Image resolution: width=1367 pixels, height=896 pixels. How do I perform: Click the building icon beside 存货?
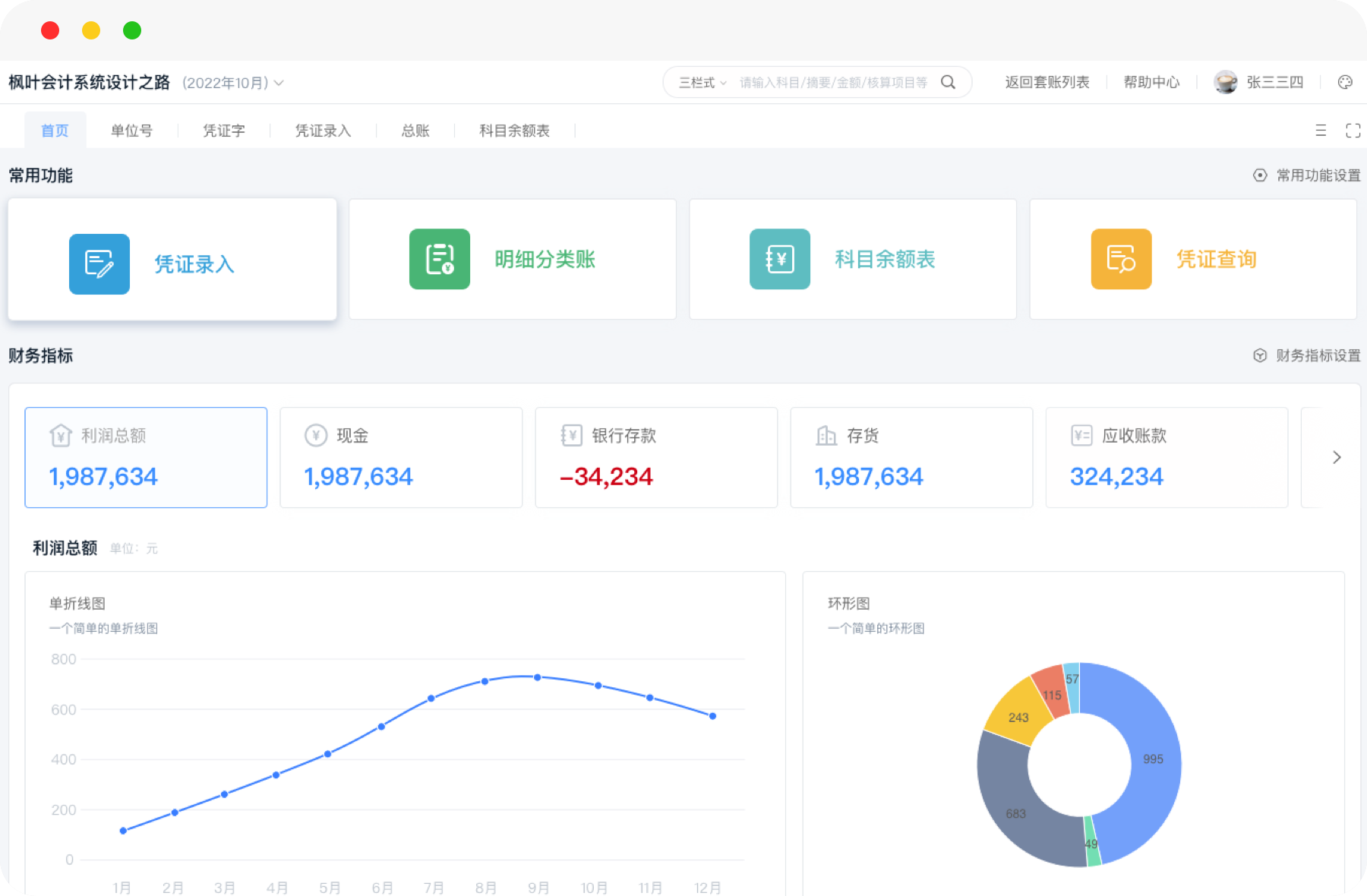click(826, 435)
